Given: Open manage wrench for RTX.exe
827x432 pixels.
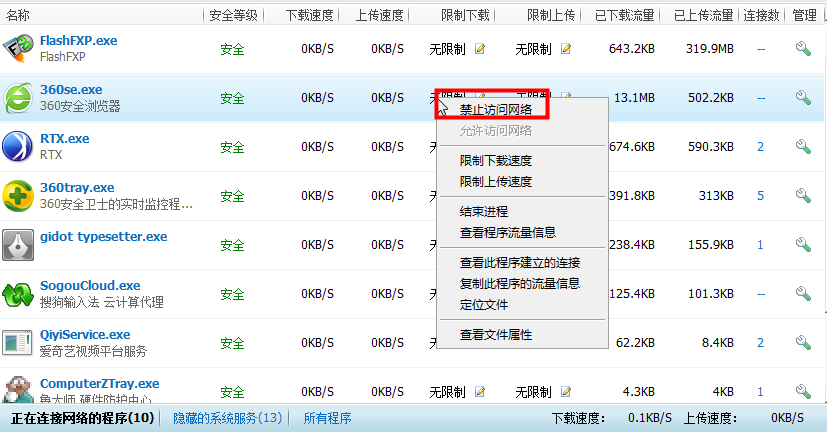Looking at the screenshot, I should tap(803, 147).
